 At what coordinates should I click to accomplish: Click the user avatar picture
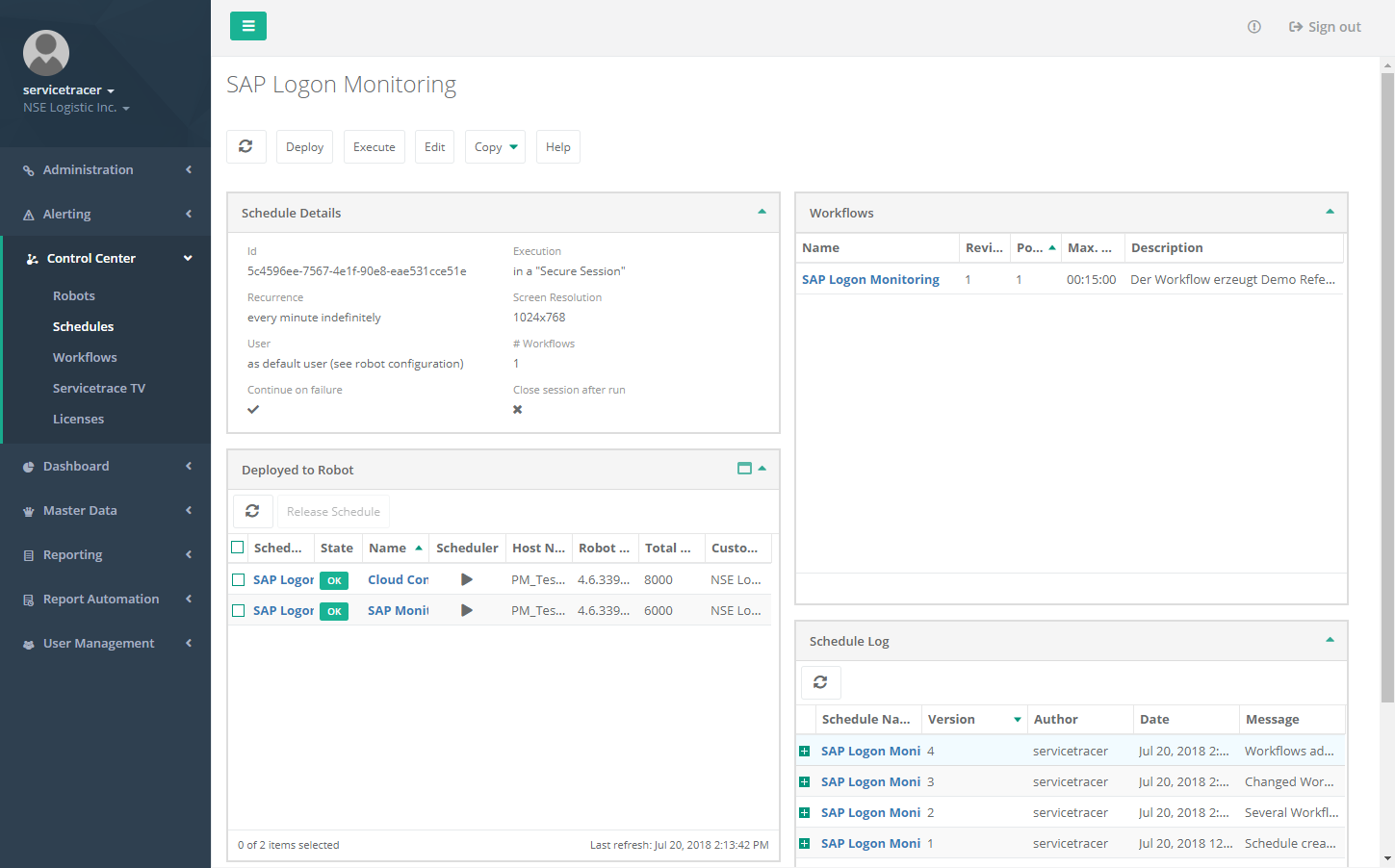click(x=46, y=53)
